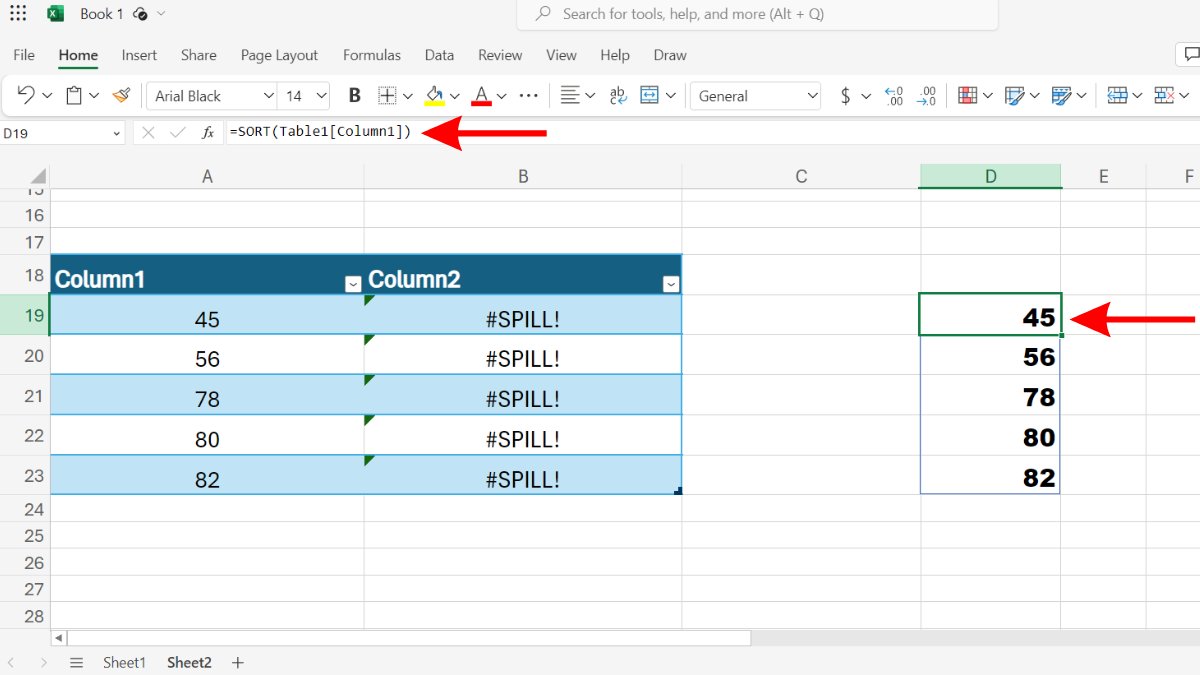Apply currency formatting with the dollar icon
This screenshot has height=675, width=1200.
pos(845,95)
